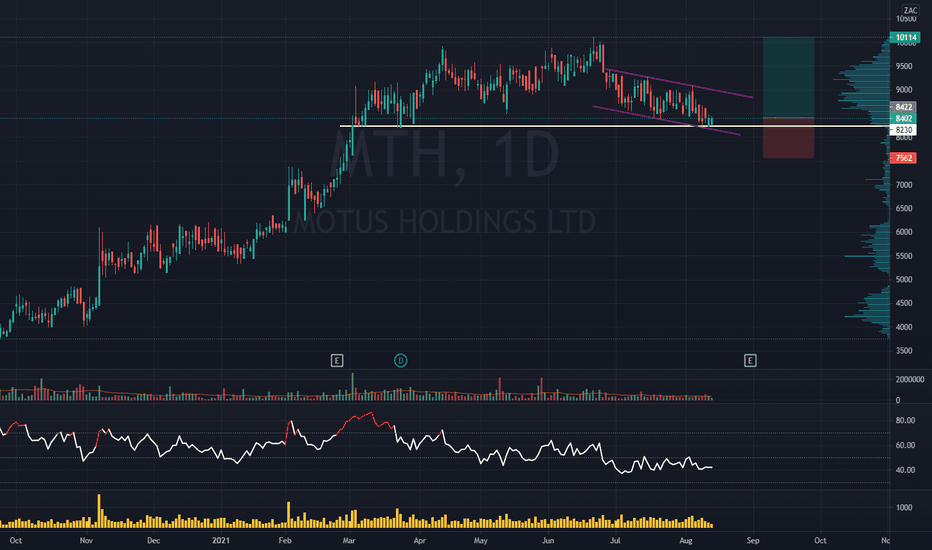Select the upper purple channel trendline

coord(679,84)
